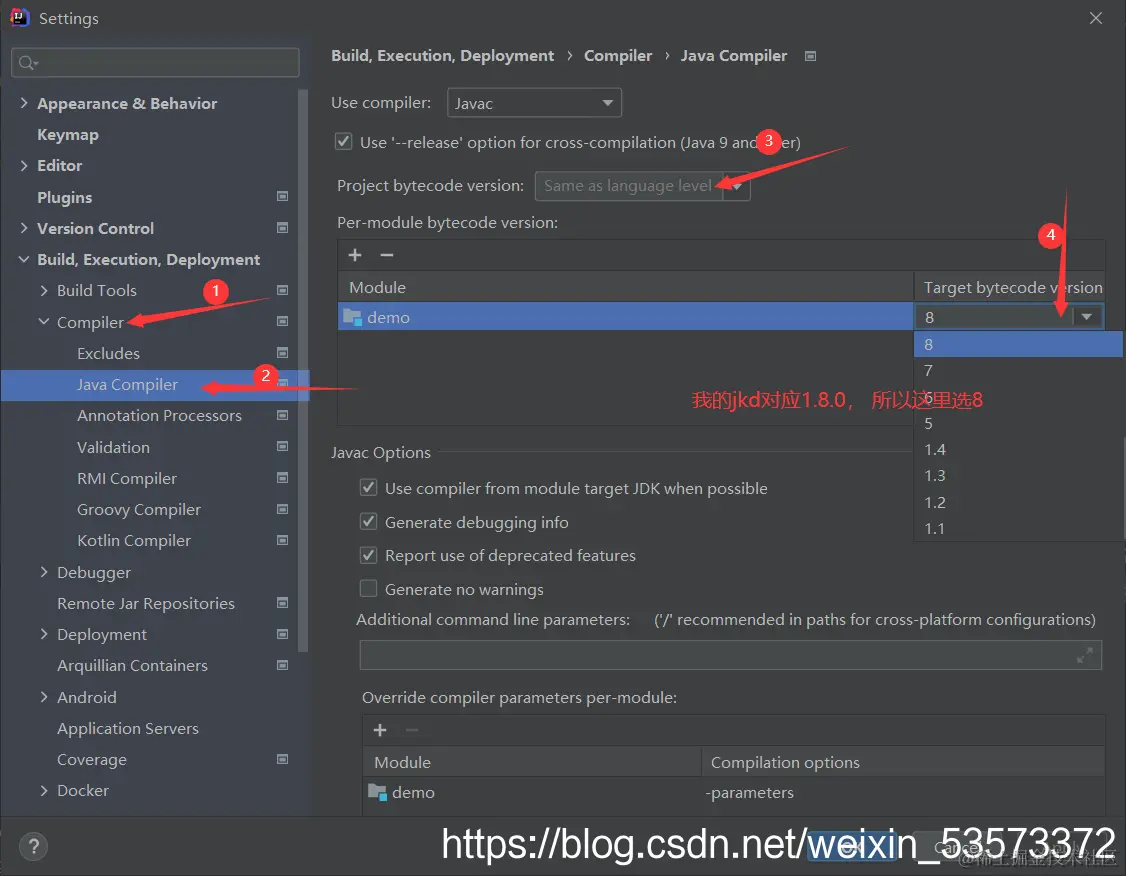Open the help question mark button
Viewport: 1126px width, 876px height.
33,846
